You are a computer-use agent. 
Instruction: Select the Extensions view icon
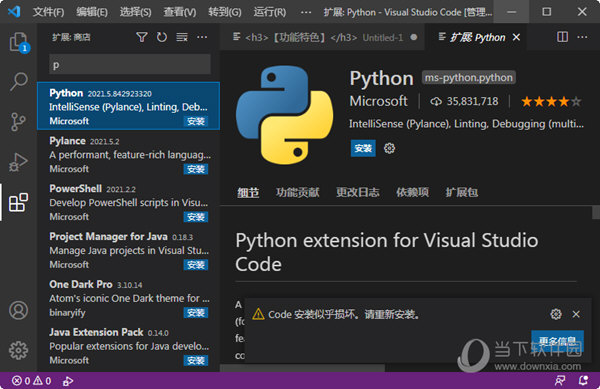(x=18, y=202)
